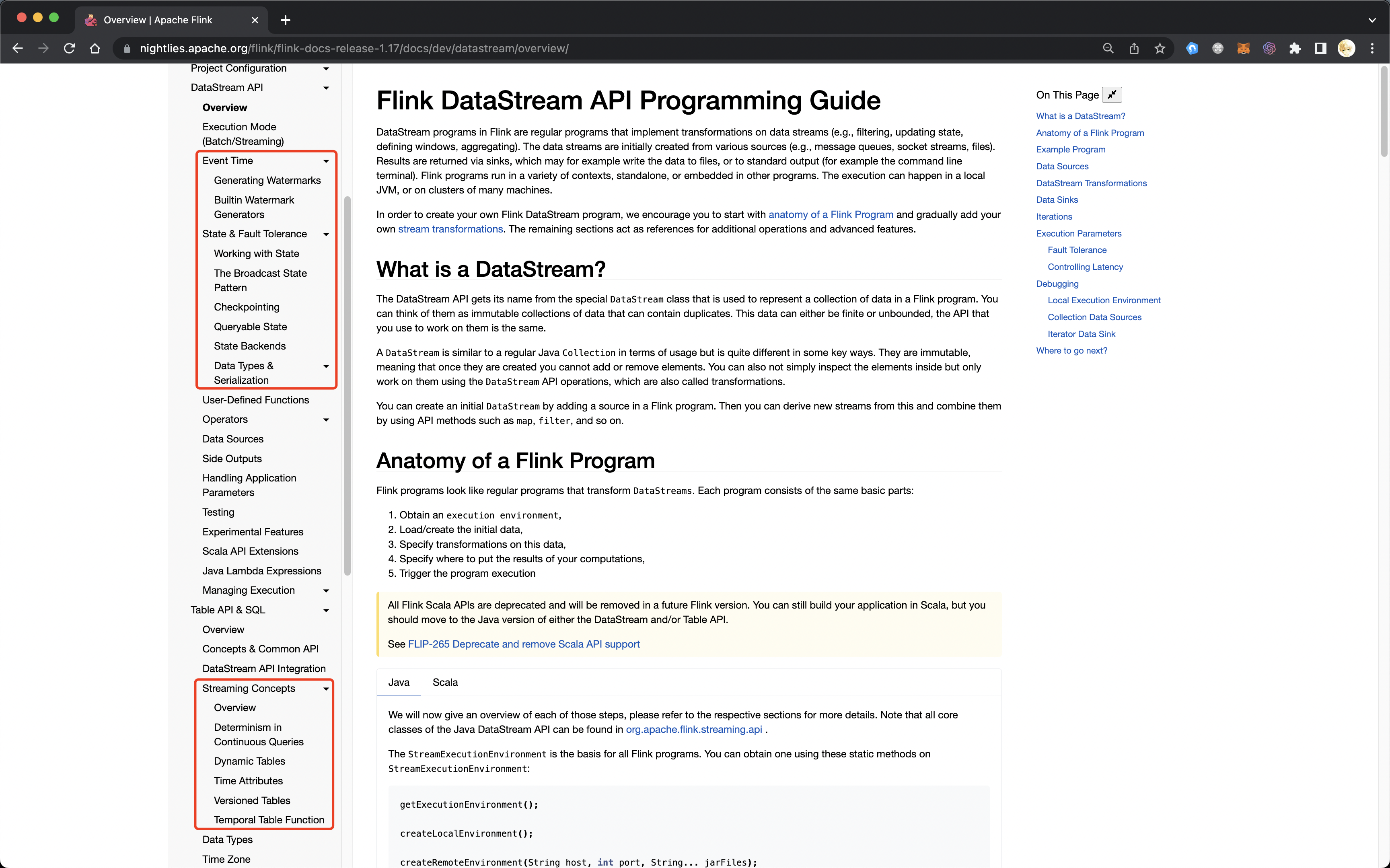Jump to 'What is a DataStream?' section
Image resolution: width=1390 pixels, height=868 pixels.
(1080, 116)
